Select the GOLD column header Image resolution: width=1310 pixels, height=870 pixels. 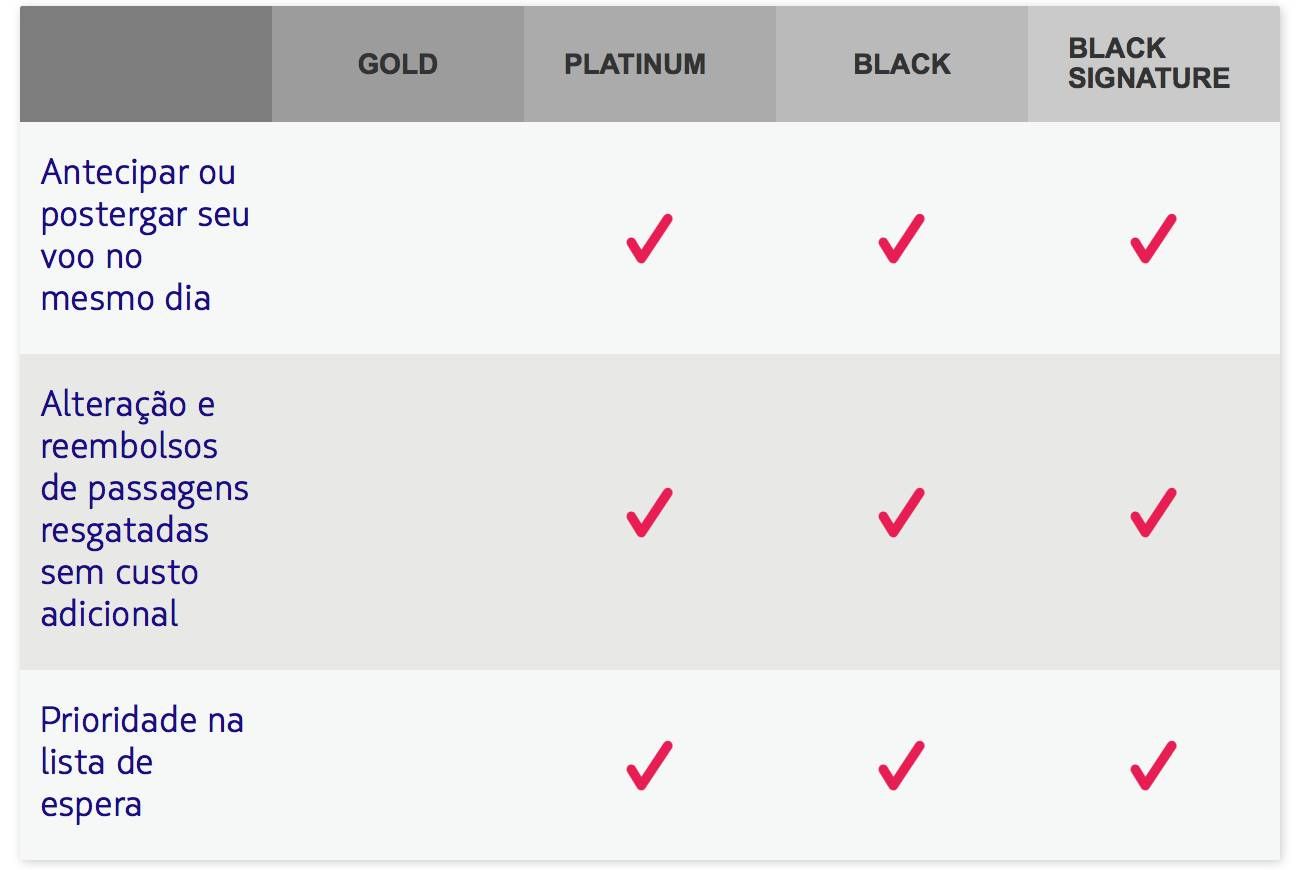[x=398, y=64]
